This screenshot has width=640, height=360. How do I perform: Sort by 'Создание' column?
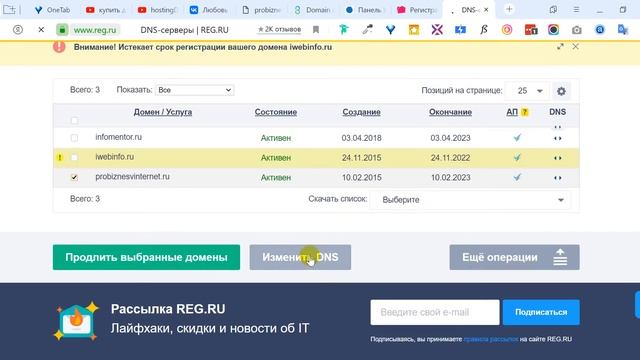pos(361,112)
